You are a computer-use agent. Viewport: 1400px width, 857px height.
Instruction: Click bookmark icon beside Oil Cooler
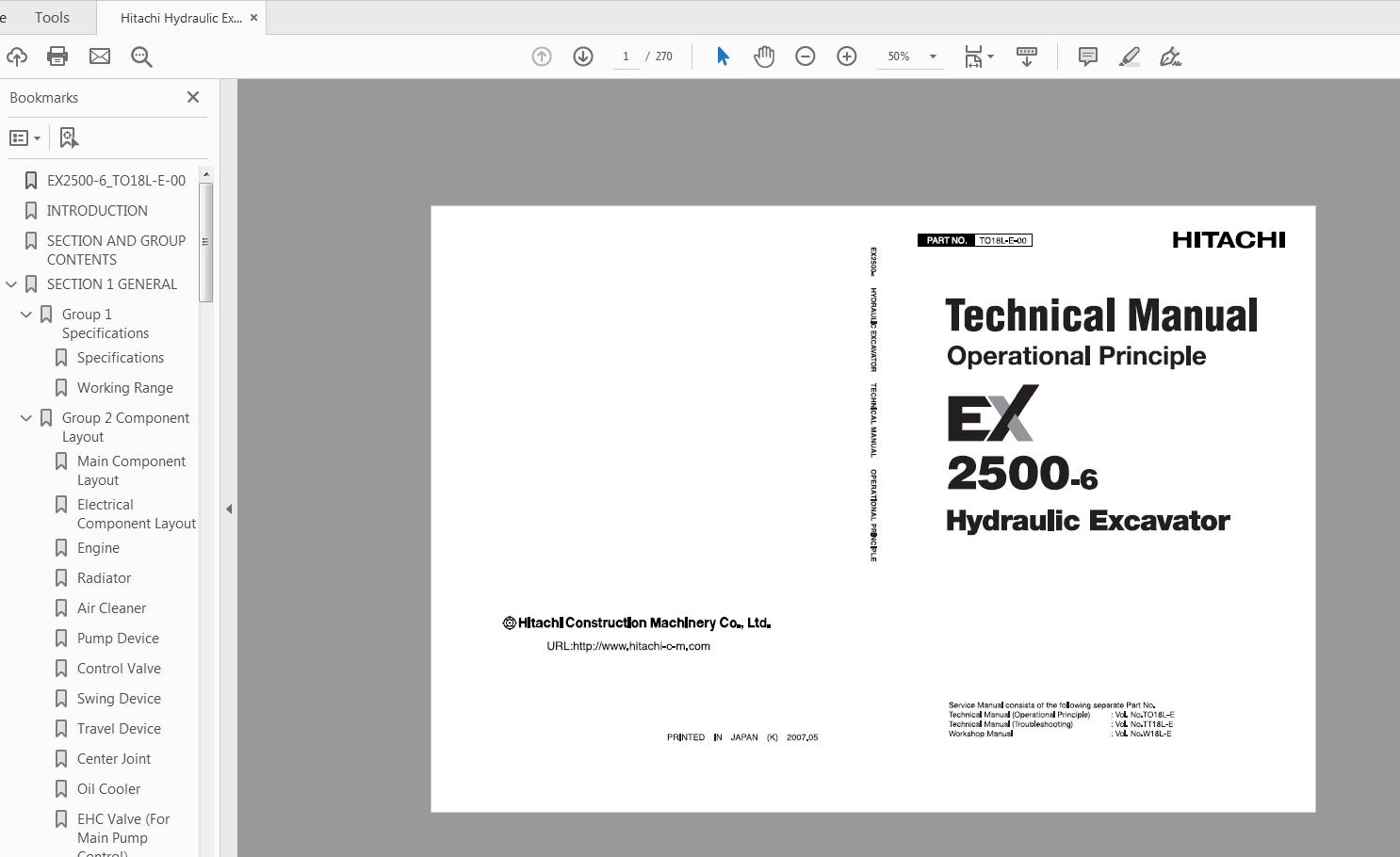pos(61,788)
